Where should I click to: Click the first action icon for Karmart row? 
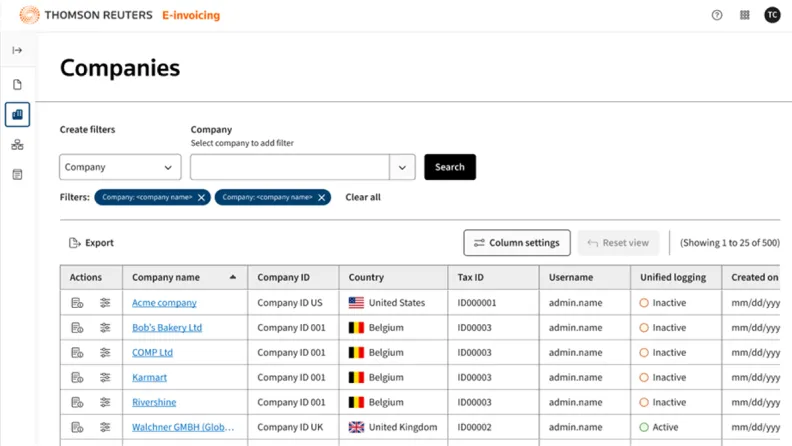pyautogui.click(x=77, y=378)
